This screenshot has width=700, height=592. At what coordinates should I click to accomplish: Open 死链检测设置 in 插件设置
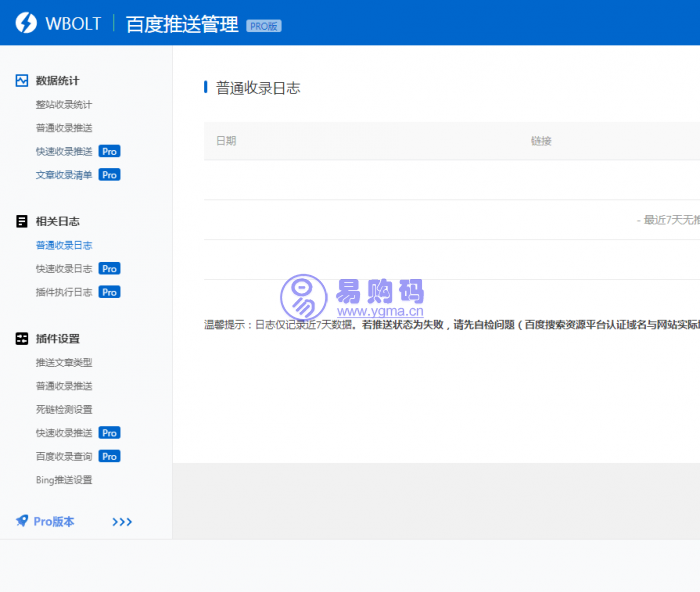64,409
